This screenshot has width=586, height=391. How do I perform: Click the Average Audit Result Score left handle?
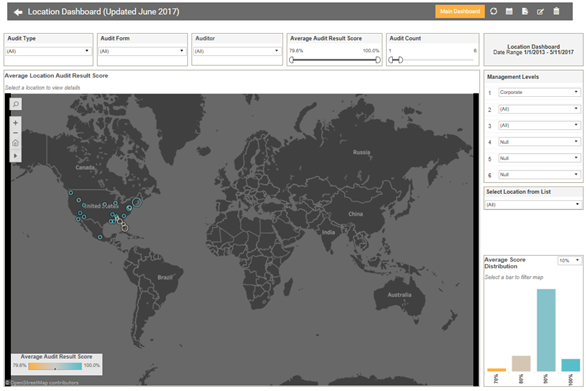[292, 60]
